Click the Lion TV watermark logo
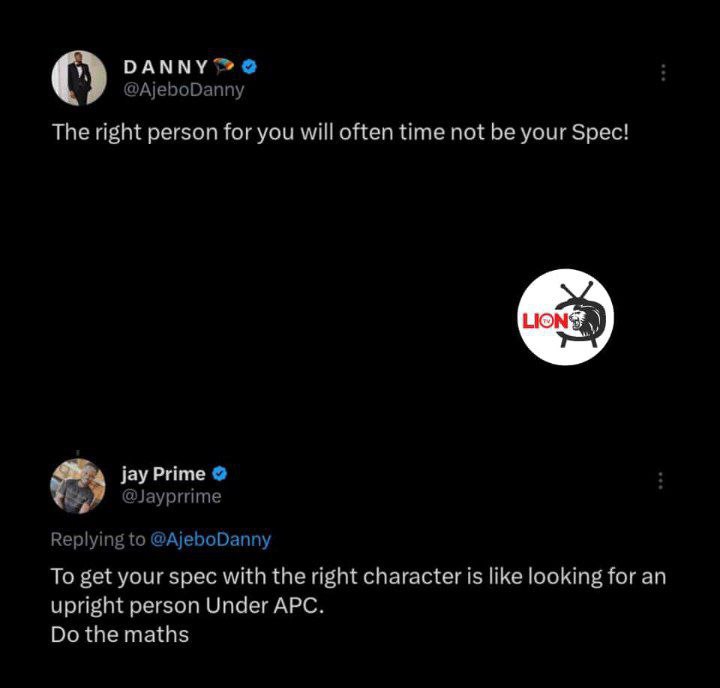Screen dimensions: 720x688 (565, 317)
